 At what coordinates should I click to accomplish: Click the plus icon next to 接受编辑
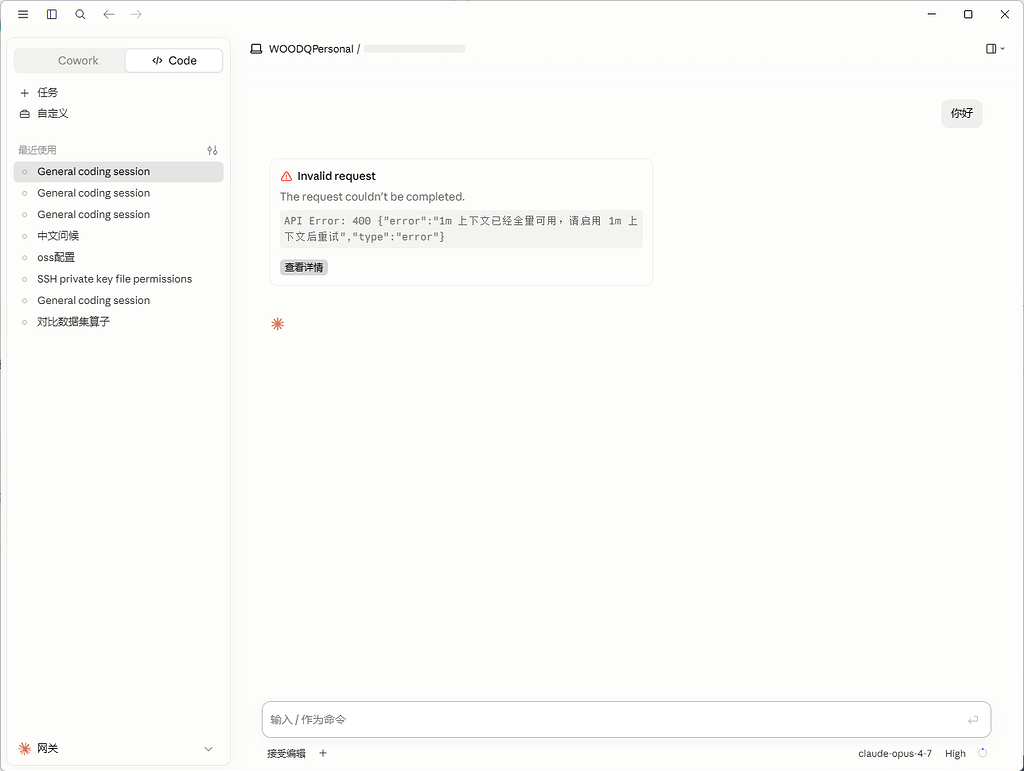click(323, 753)
